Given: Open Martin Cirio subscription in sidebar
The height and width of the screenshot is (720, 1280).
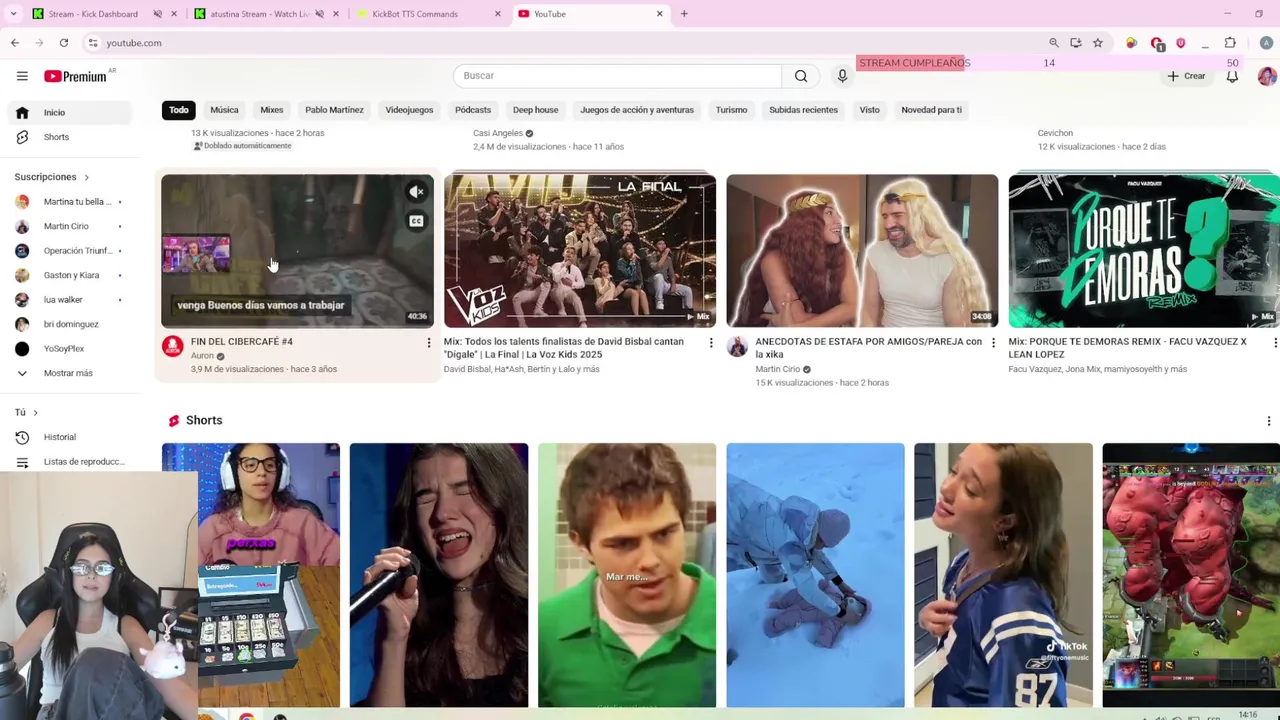Looking at the screenshot, I should click(x=68, y=226).
